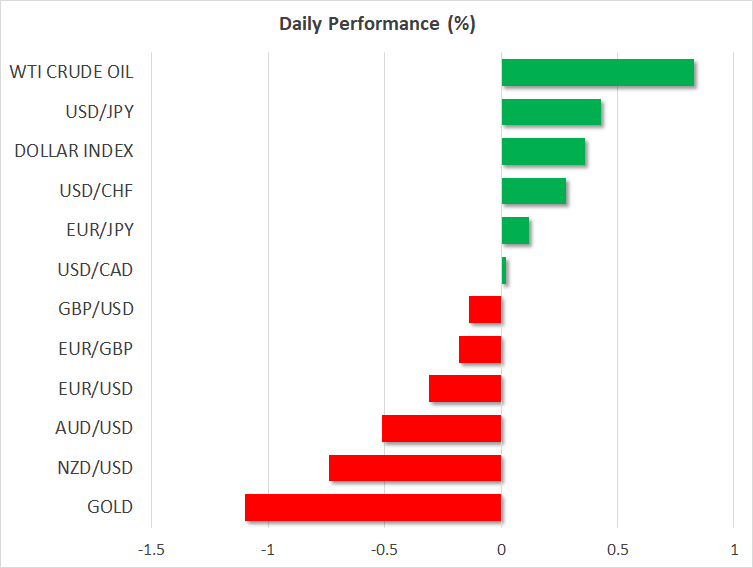Click the -1 axis tick label
753x568 pixels.
click(x=268, y=549)
